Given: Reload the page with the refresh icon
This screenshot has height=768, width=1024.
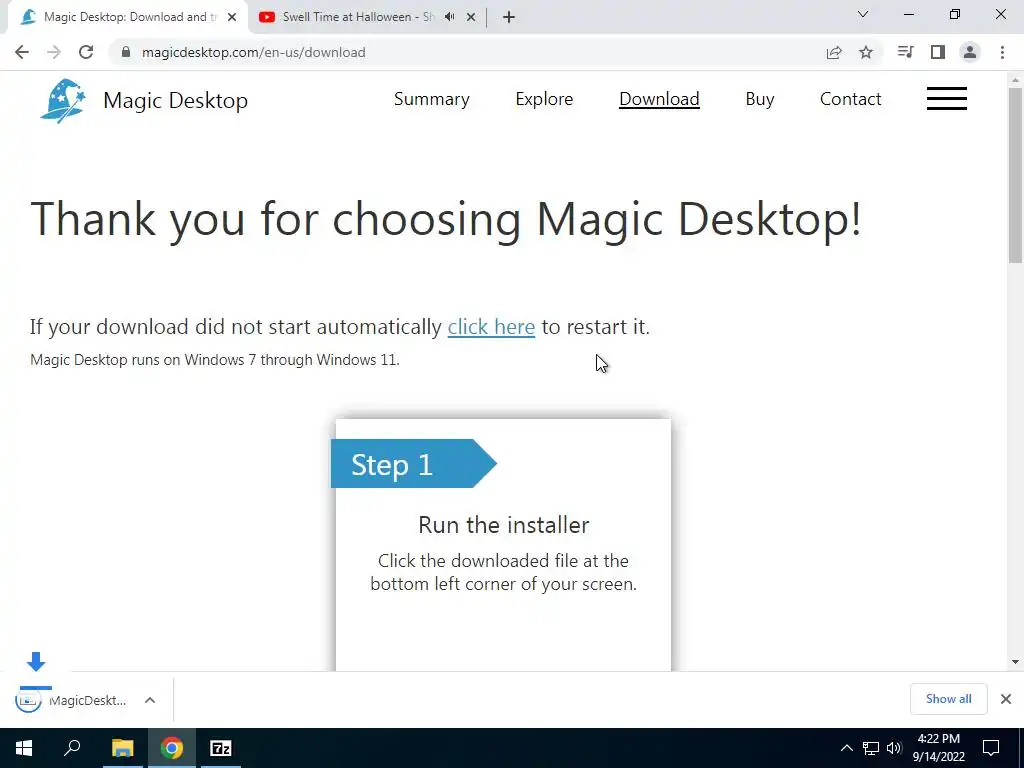Looking at the screenshot, I should (x=86, y=52).
